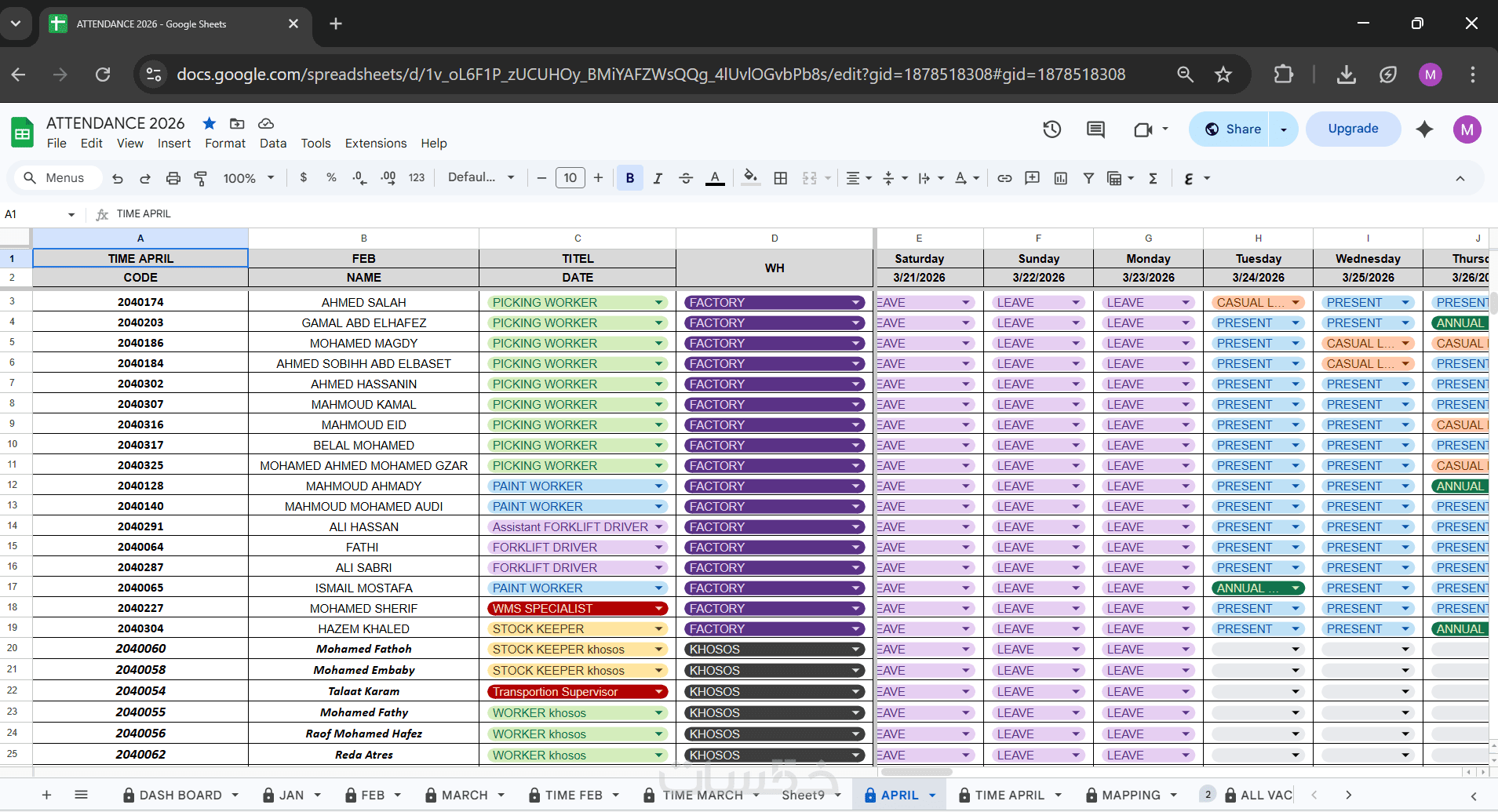Open the Fill color picker
Viewport: 1498px width, 812px height.
pyautogui.click(x=750, y=178)
